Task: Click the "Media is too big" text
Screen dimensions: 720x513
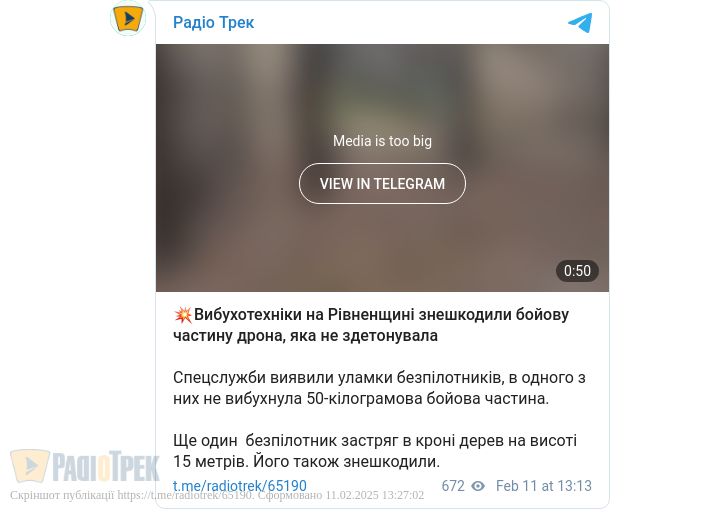Action: coord(382,141)
